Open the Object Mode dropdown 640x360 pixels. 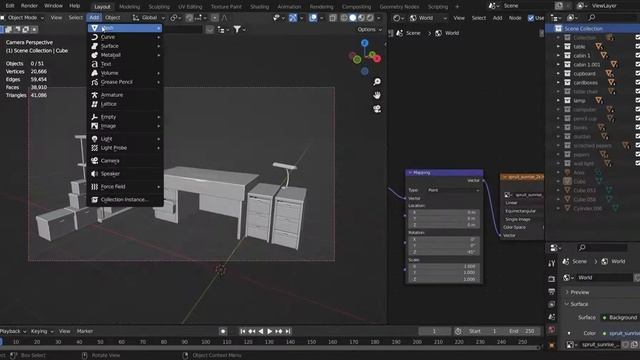pyautogui.click(x=22, y=18)
